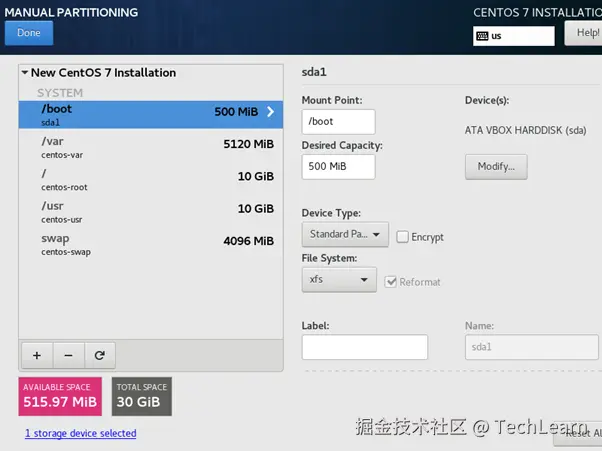Click the 5120 MiB size of /var
The height and width of the screenshot is (451, 602).
[248, 144]
